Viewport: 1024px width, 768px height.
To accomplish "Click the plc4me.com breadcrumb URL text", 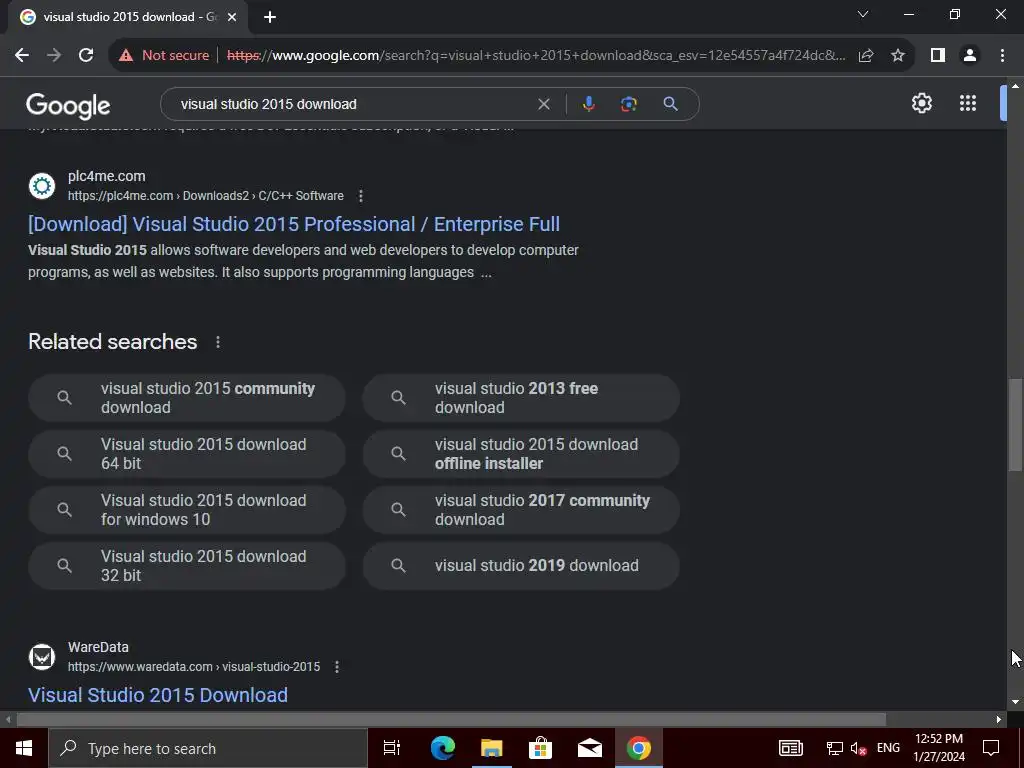I will [x=206, y=196].
